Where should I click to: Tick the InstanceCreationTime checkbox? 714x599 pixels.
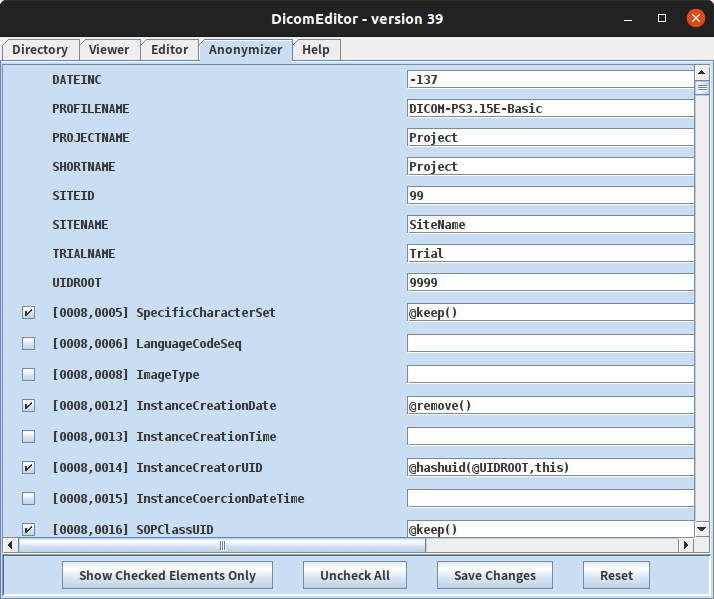[28, 436]
